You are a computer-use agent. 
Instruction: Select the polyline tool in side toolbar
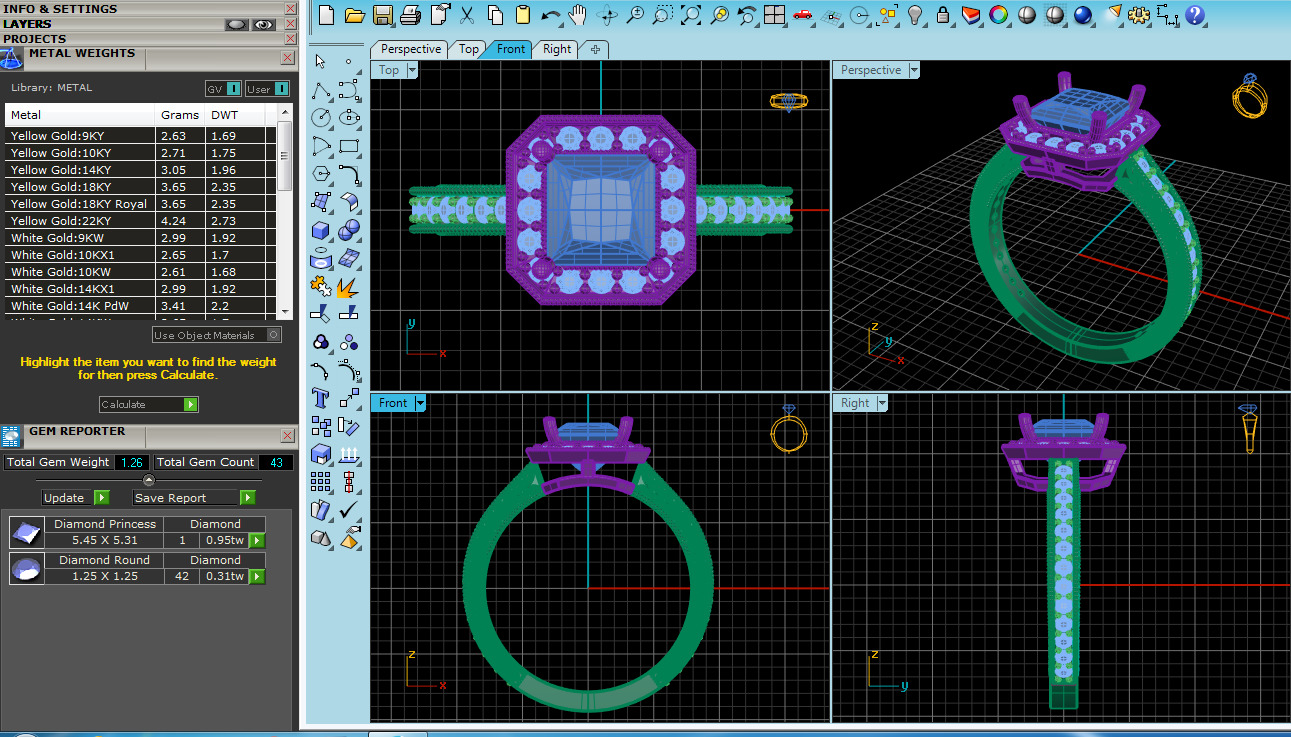pyautogui.click(x=321, y=90)
